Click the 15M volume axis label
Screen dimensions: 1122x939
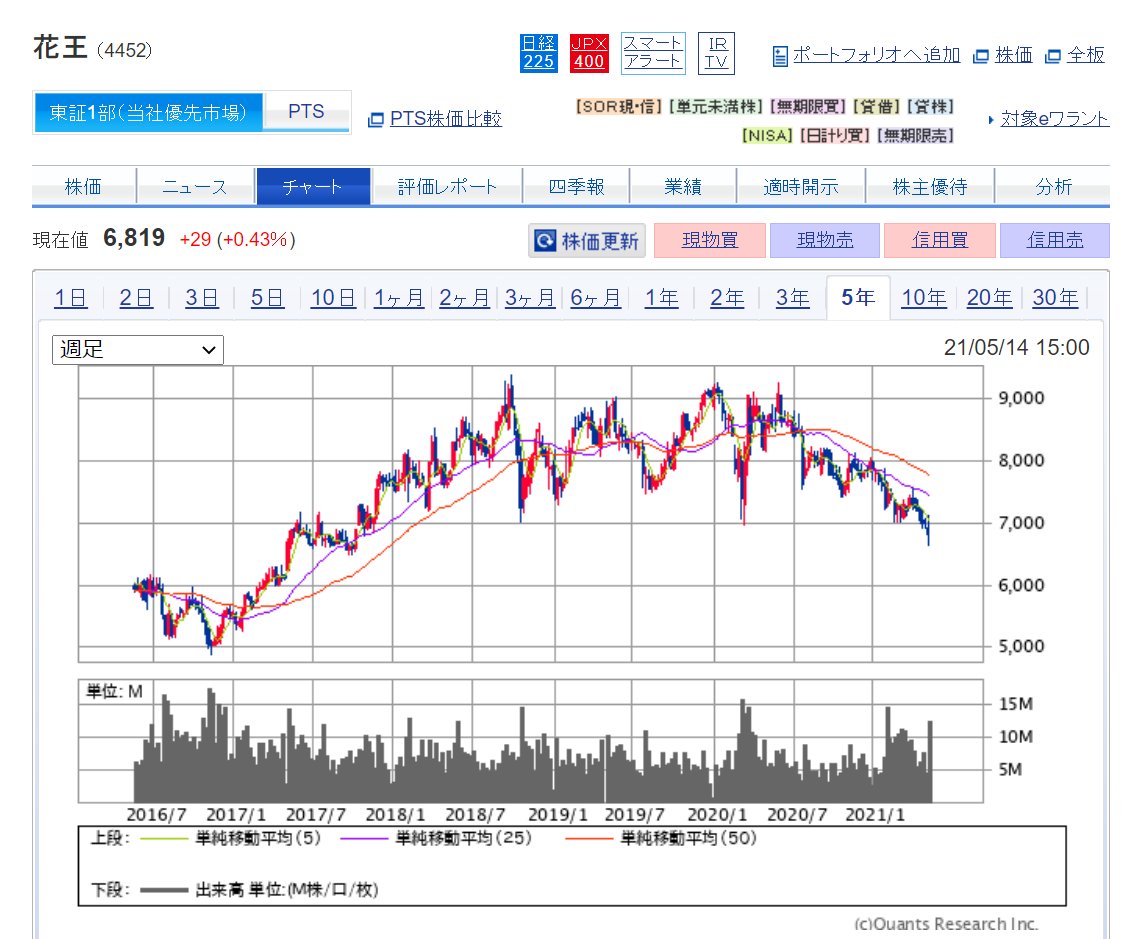[1015, 704]
